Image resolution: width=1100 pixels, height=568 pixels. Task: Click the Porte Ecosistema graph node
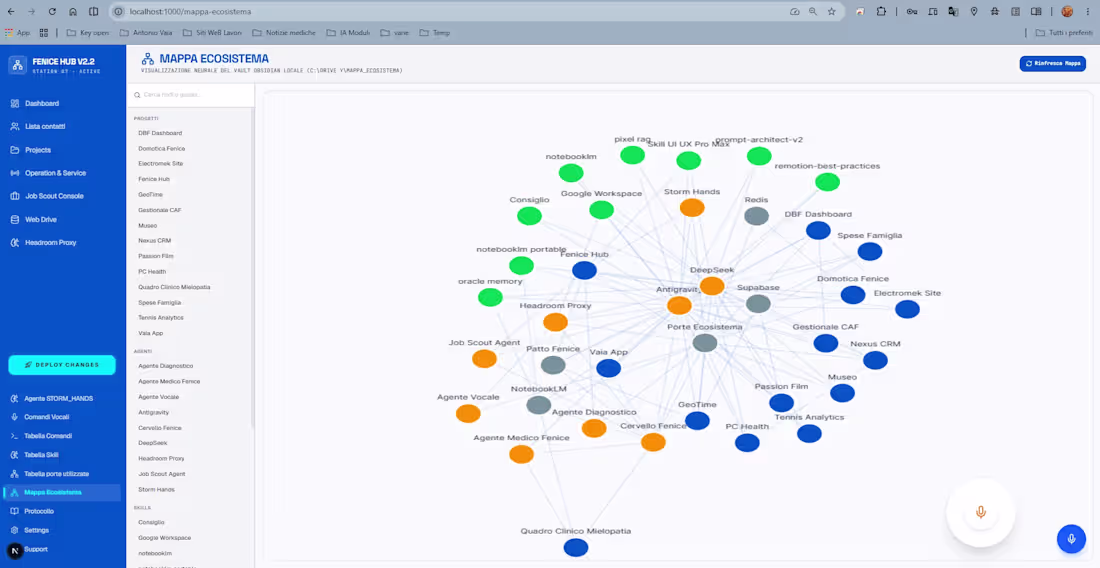[x=704, y=343]
